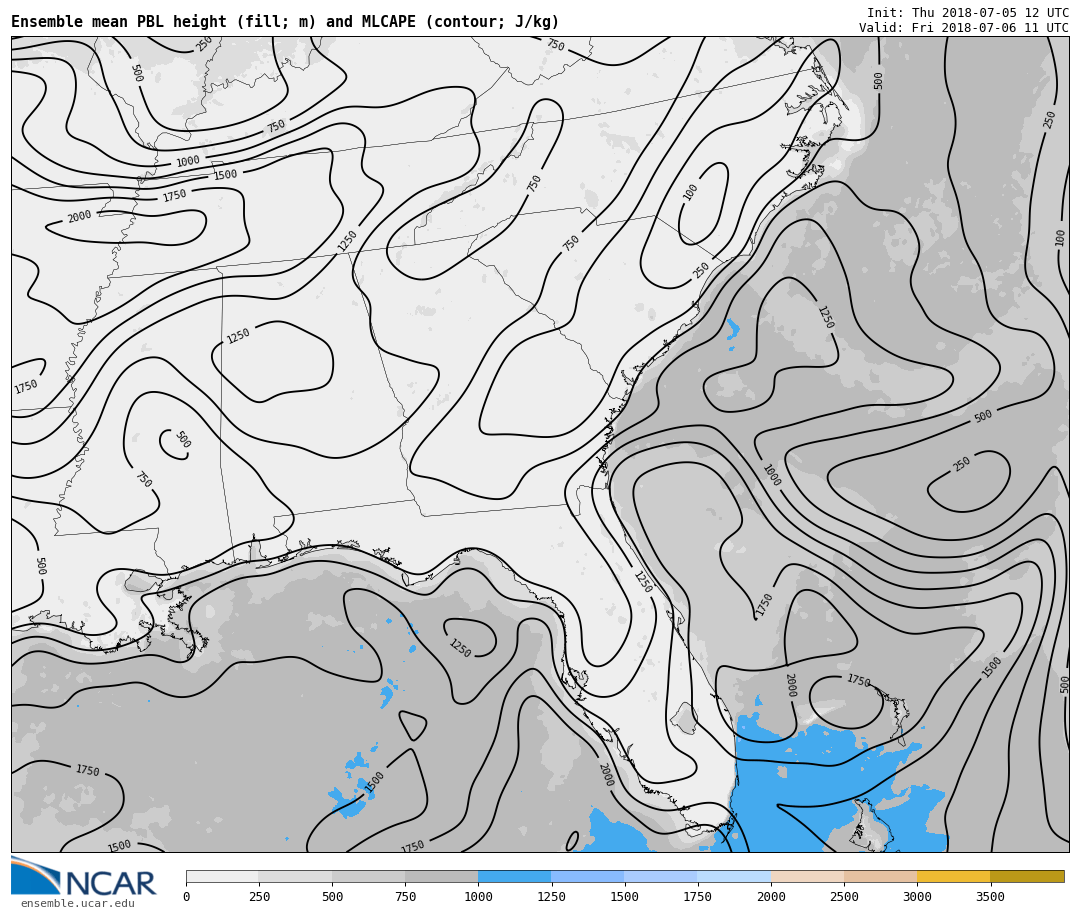The image size is (1080, 915).
Task: Pick the 0–250 m lightest gray colorbar swatch
Action: click(x=222, y=876)
